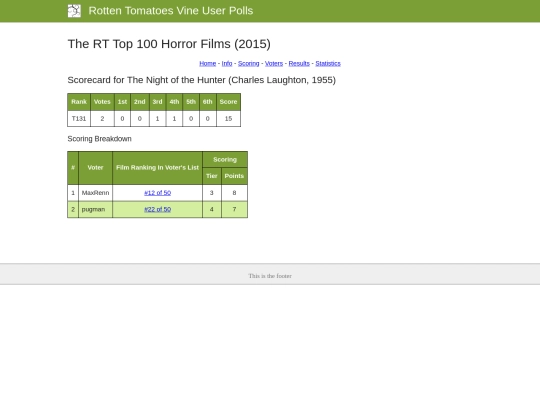Select the page heading The RT Top 100 Horror Films
Image resolution: width=540 pixels, height=405 pixels.
click(169, 44)
